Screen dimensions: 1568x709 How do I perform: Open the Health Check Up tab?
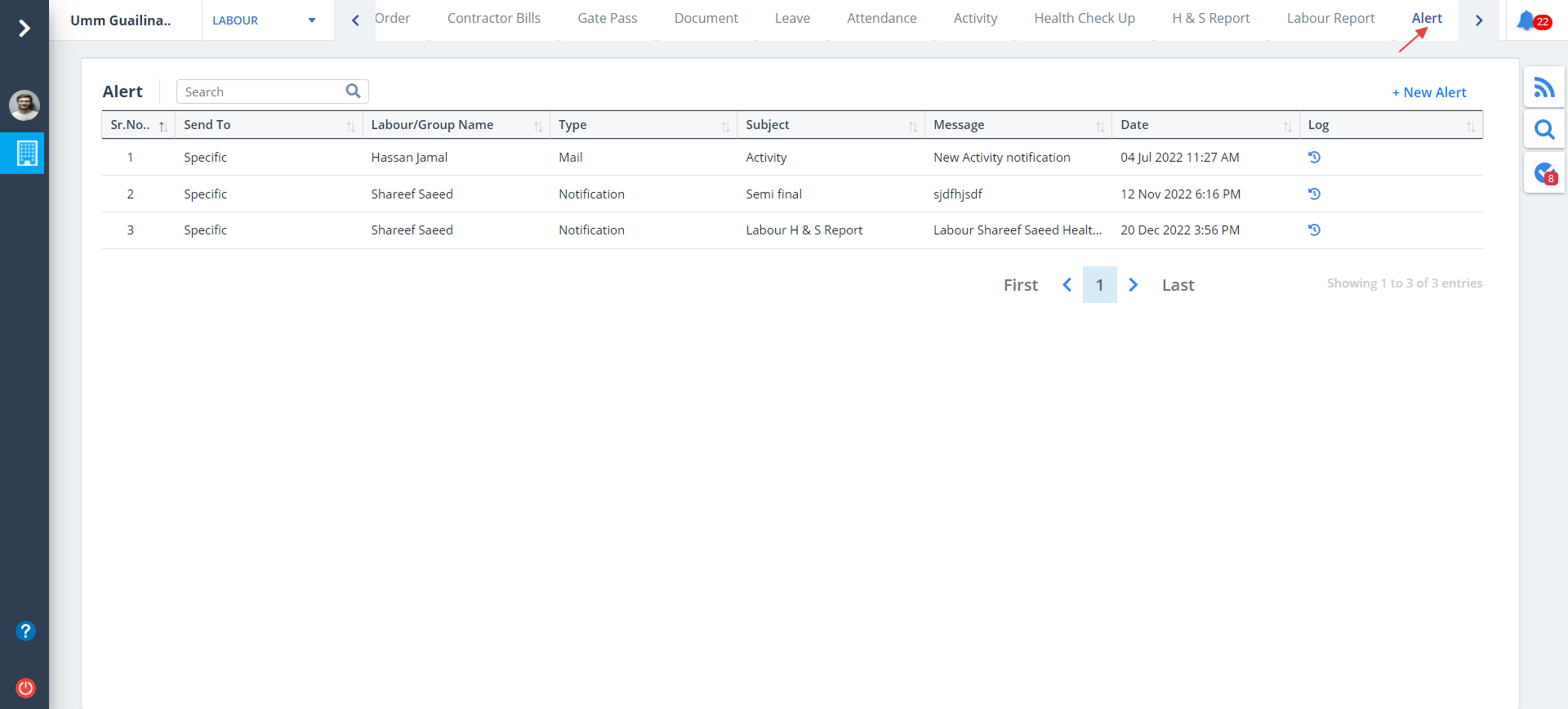click(1084, 18)
